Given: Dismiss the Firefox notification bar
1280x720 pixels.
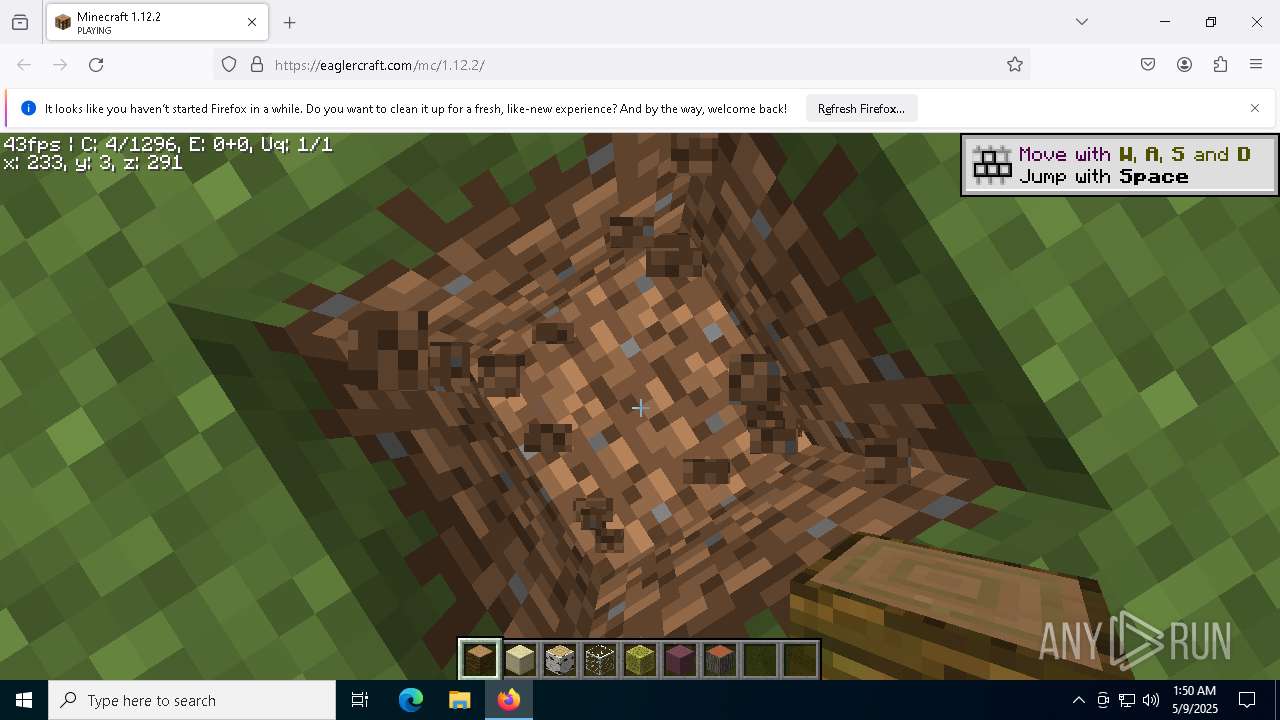Looking at the screenshot, I should pyautogui.click(x=1255, y=108).
